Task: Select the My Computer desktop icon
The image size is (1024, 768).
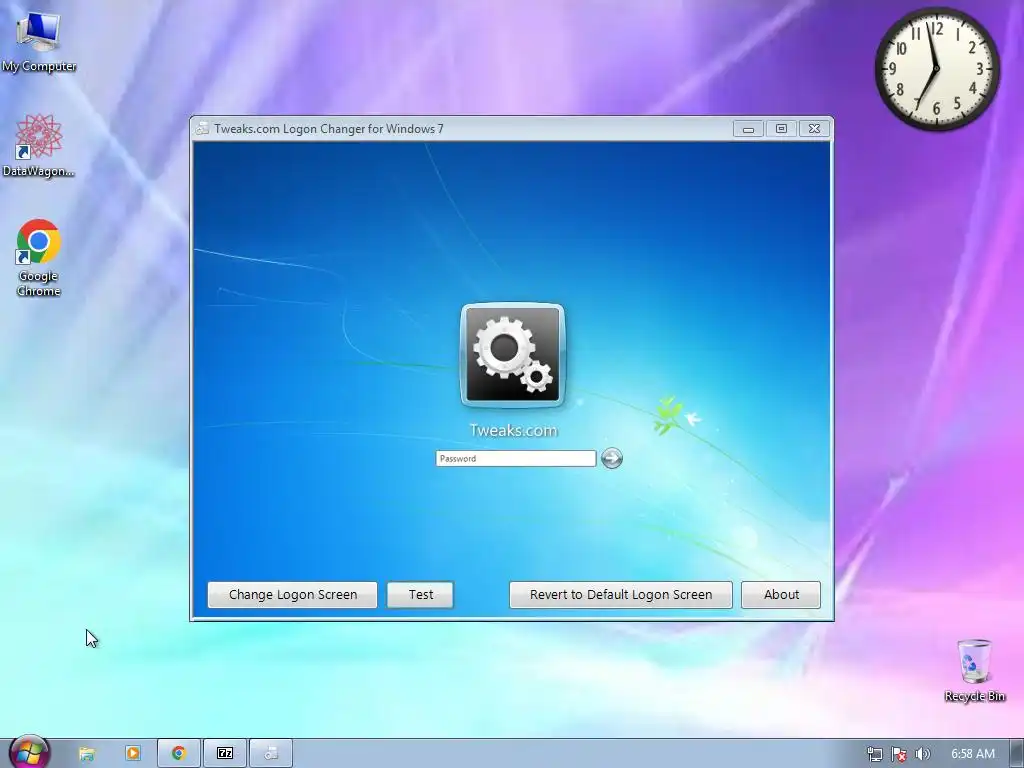Action: pyautogui.click(x=39, y=42)
